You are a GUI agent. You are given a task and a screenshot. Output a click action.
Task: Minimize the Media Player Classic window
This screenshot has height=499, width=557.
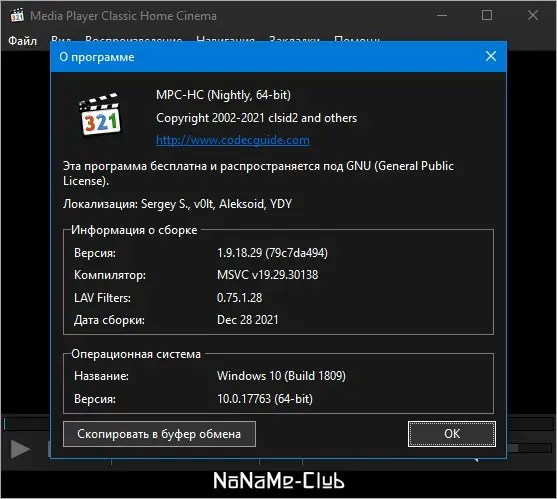(442, 15)
